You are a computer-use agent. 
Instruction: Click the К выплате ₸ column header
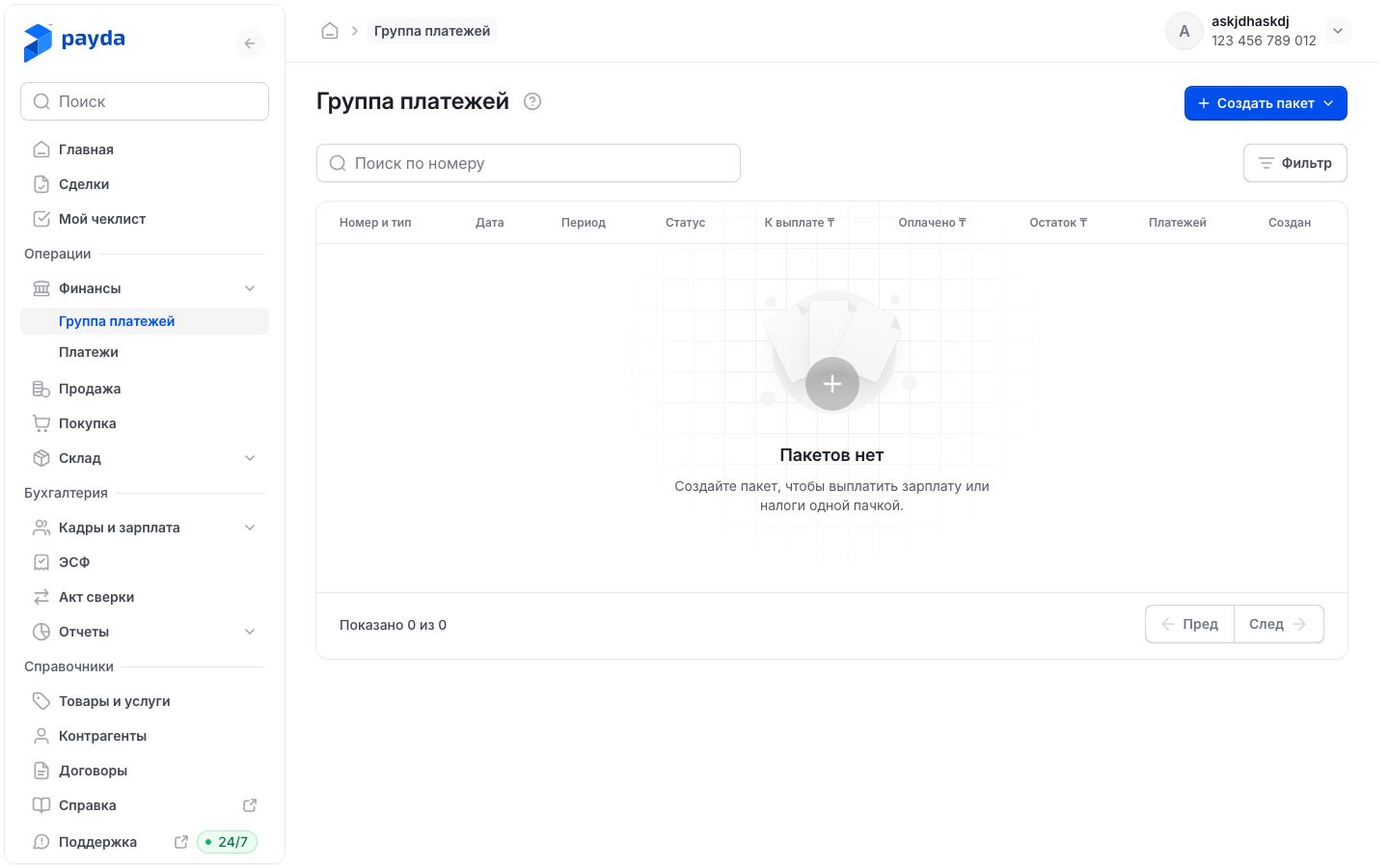tap(800, 223)
